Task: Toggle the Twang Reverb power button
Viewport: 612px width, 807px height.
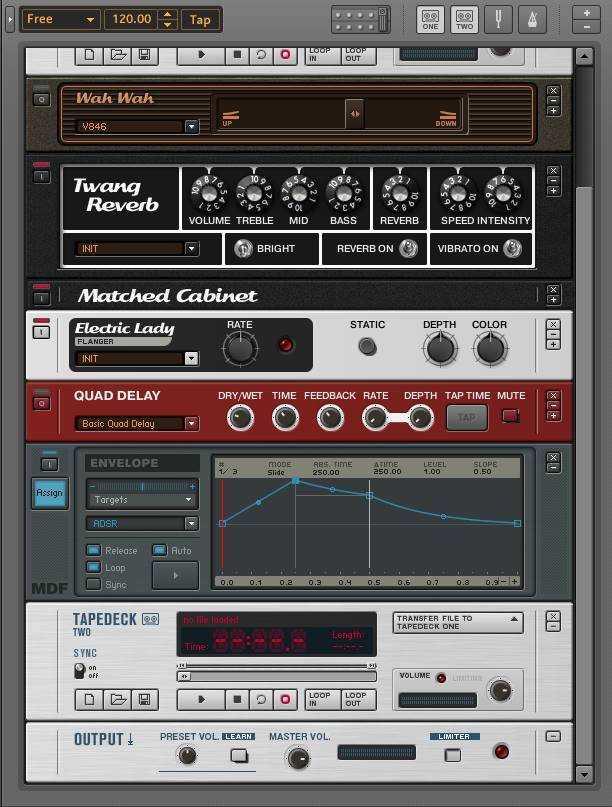Action: [41, 177]
